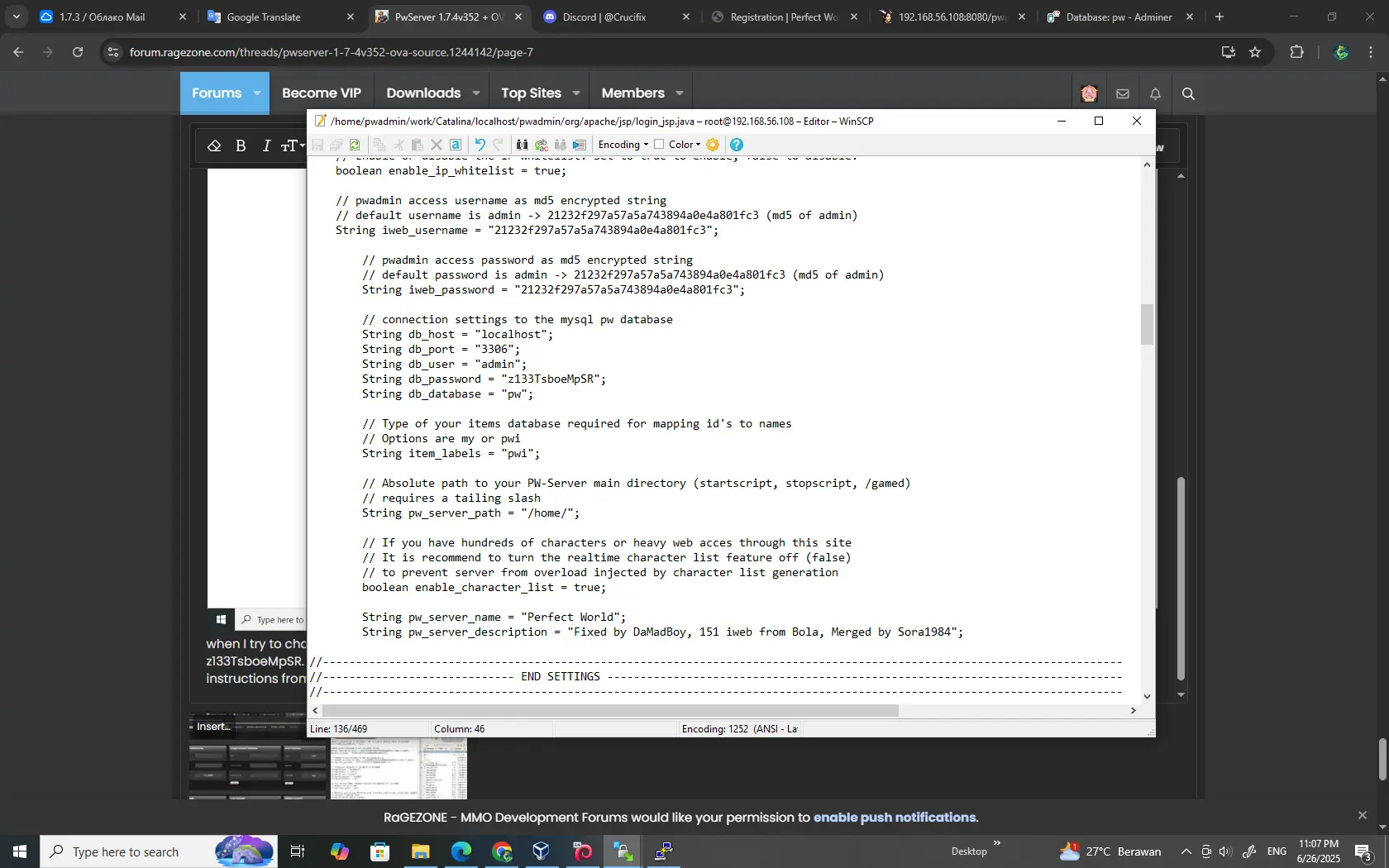Open forum inbox envelope icon
This screenshot has width=1389, height=868.
coord(1123,93)
